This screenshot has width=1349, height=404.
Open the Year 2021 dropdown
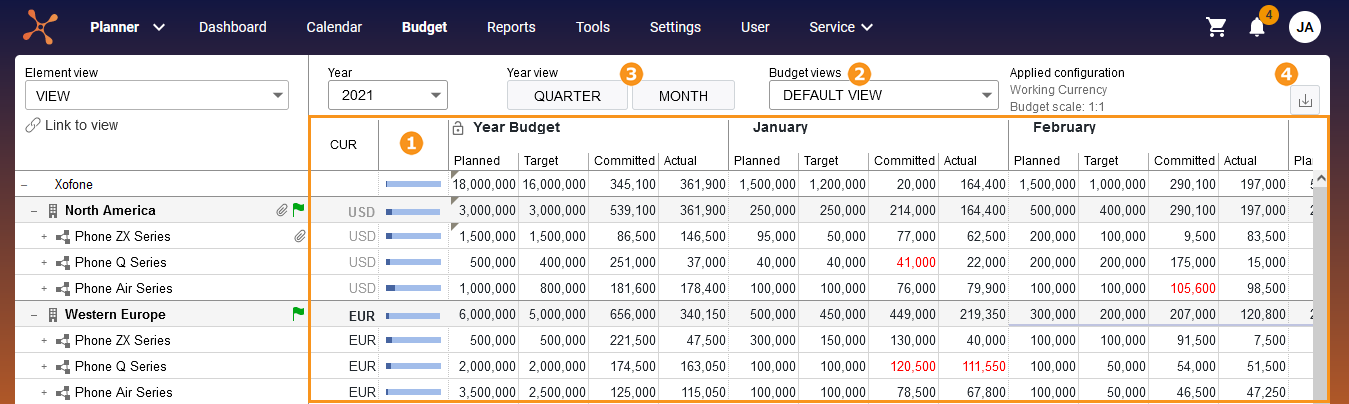[388, 95]
